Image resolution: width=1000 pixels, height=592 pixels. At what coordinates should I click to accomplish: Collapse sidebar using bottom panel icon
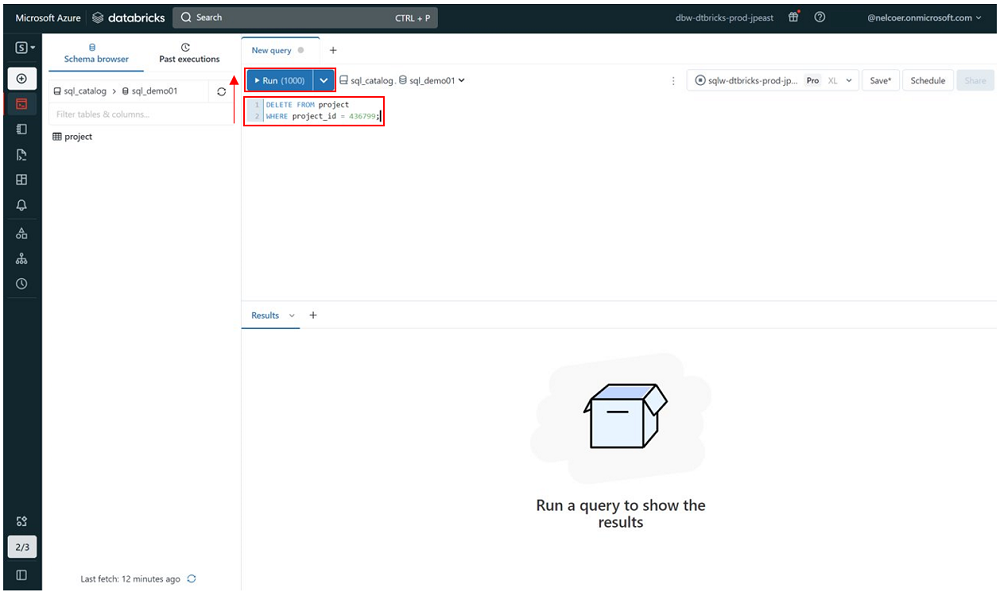22,575
